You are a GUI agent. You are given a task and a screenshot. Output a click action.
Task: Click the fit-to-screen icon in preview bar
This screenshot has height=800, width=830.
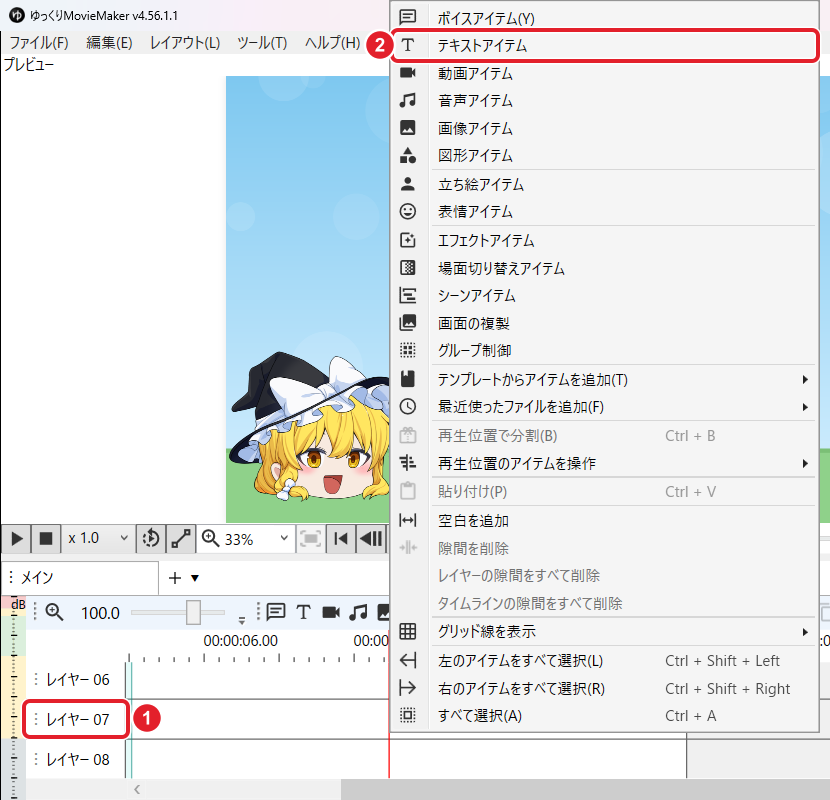point(310,539)
